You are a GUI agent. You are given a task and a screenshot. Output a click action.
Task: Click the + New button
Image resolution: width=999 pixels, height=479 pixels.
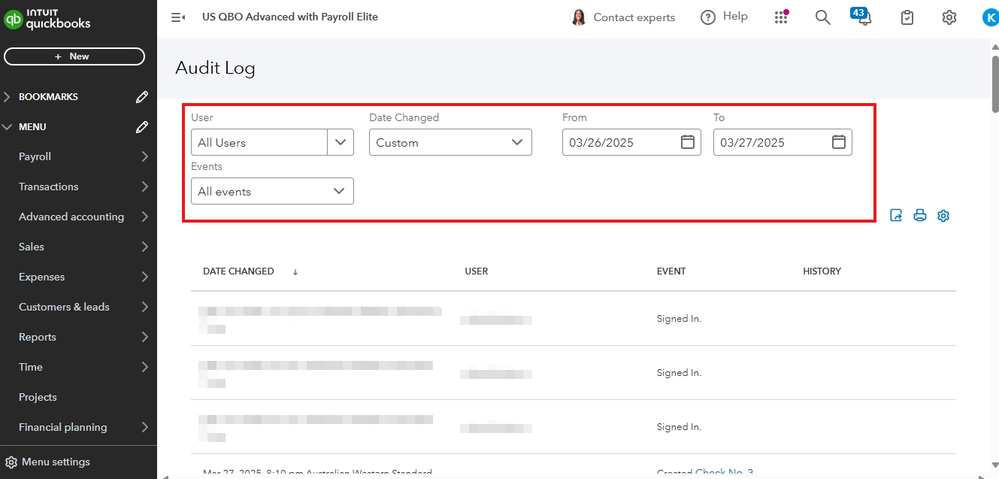click(x=74, y=57)
